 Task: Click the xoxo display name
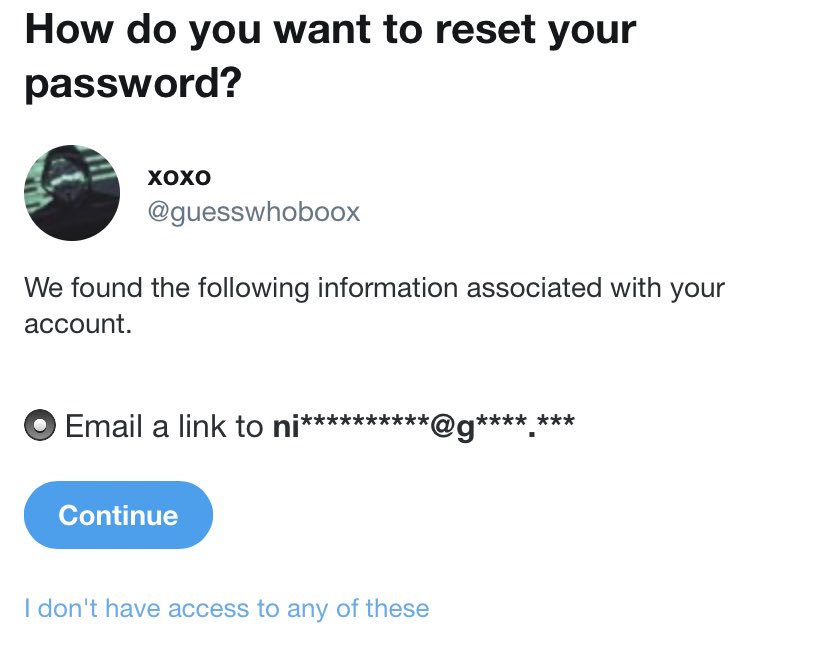(179, 177)
